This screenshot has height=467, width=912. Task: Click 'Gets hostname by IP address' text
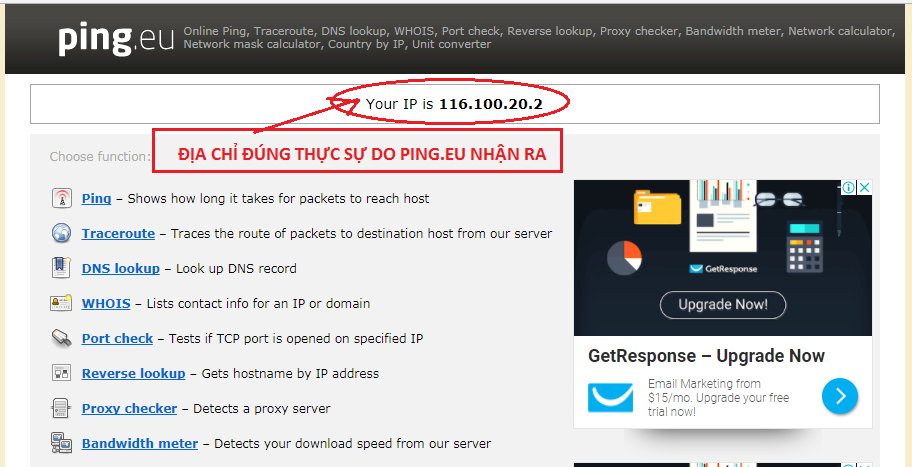coord(290,373)
